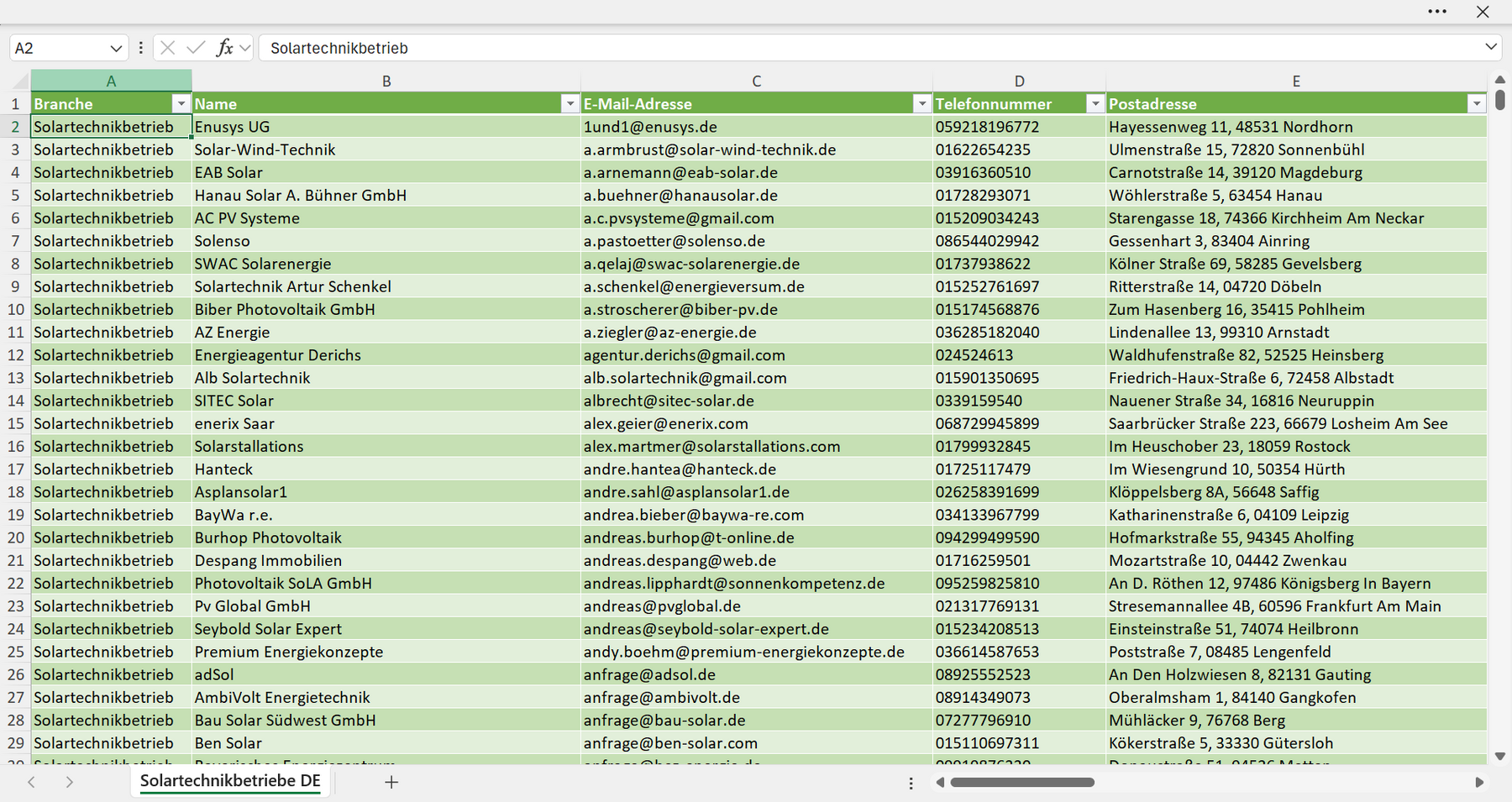Select the BayWa r.e. cell
The image size is (1512, 802).
click(386, 515)
